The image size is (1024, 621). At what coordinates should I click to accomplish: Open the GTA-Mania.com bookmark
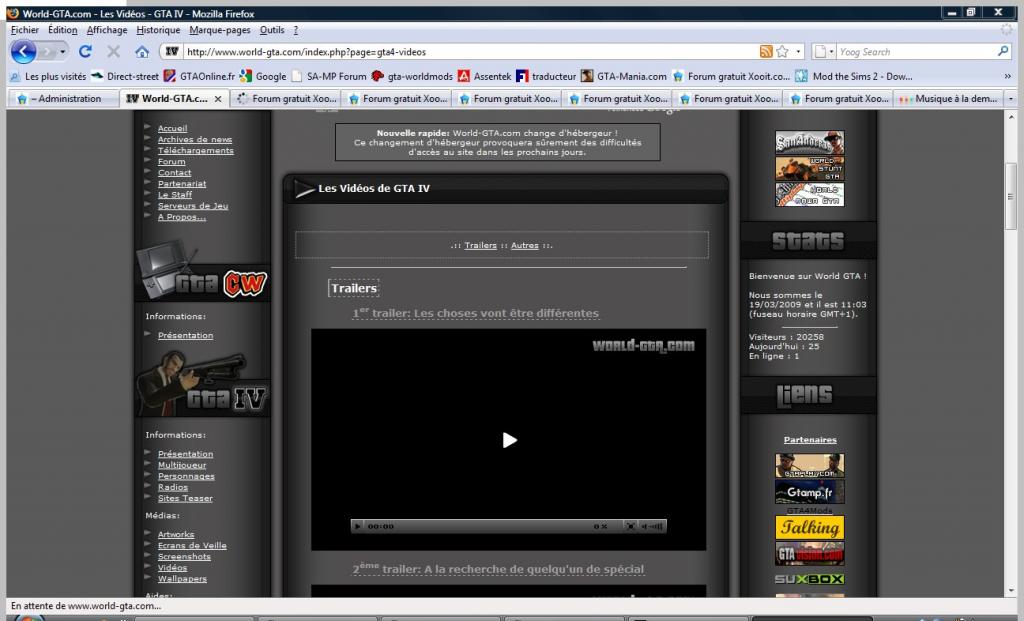(624, 76)
